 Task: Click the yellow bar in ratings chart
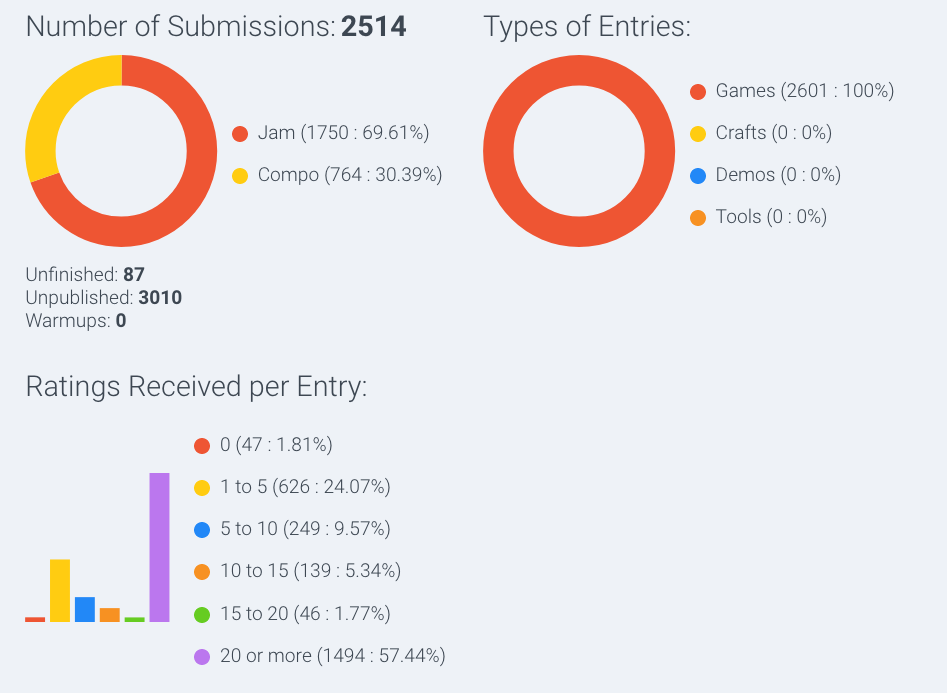click(60, 590)
